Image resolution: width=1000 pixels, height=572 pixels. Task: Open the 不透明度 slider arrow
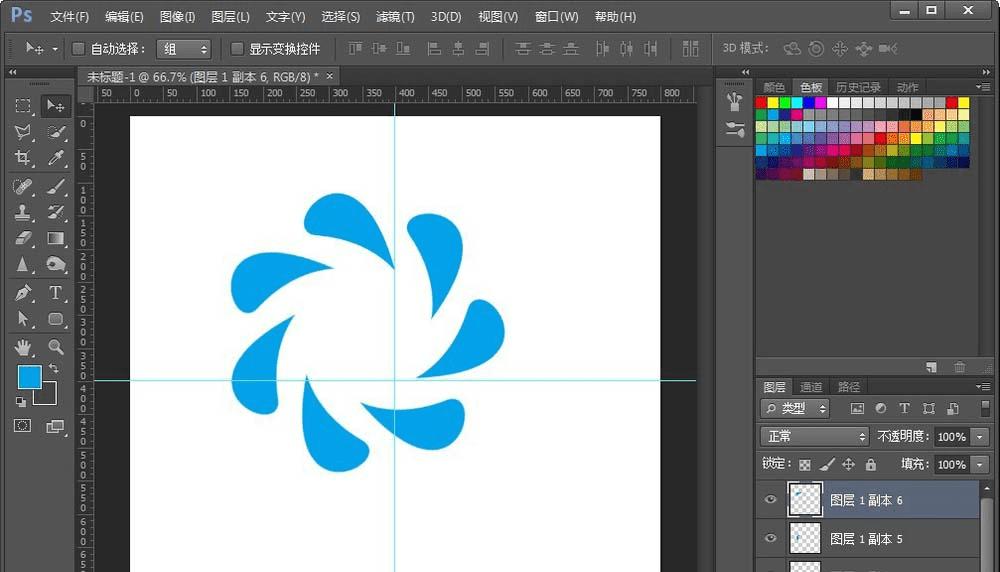pos(980,437)
